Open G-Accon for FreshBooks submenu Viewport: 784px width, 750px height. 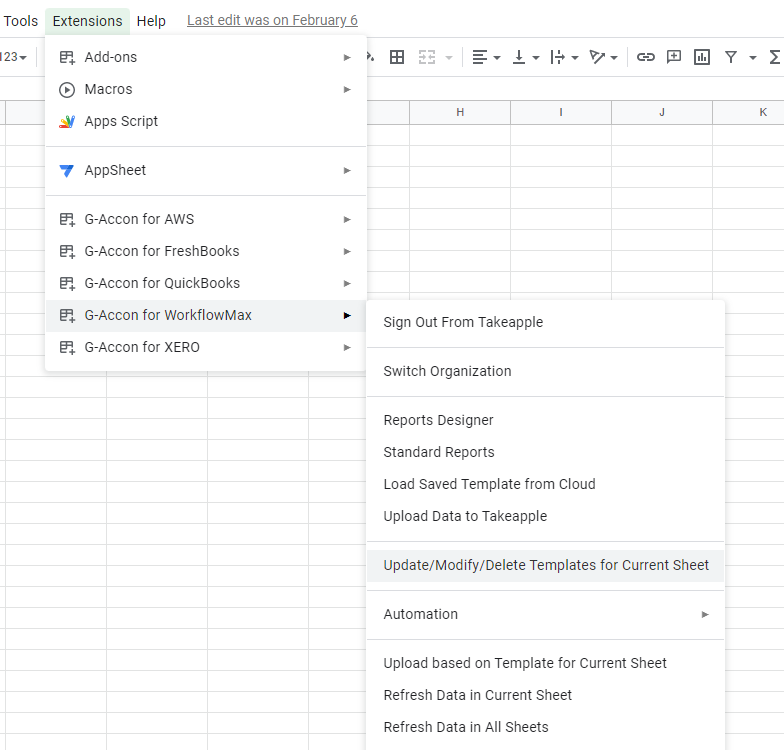(206, 252)
